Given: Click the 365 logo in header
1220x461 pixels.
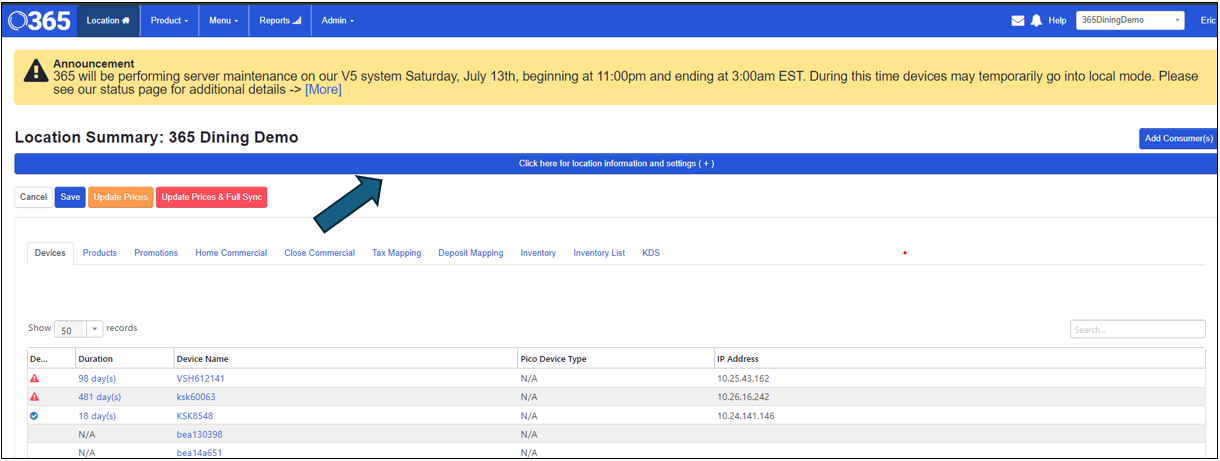Looking at the screenshot, I should [x=39, y=20].
